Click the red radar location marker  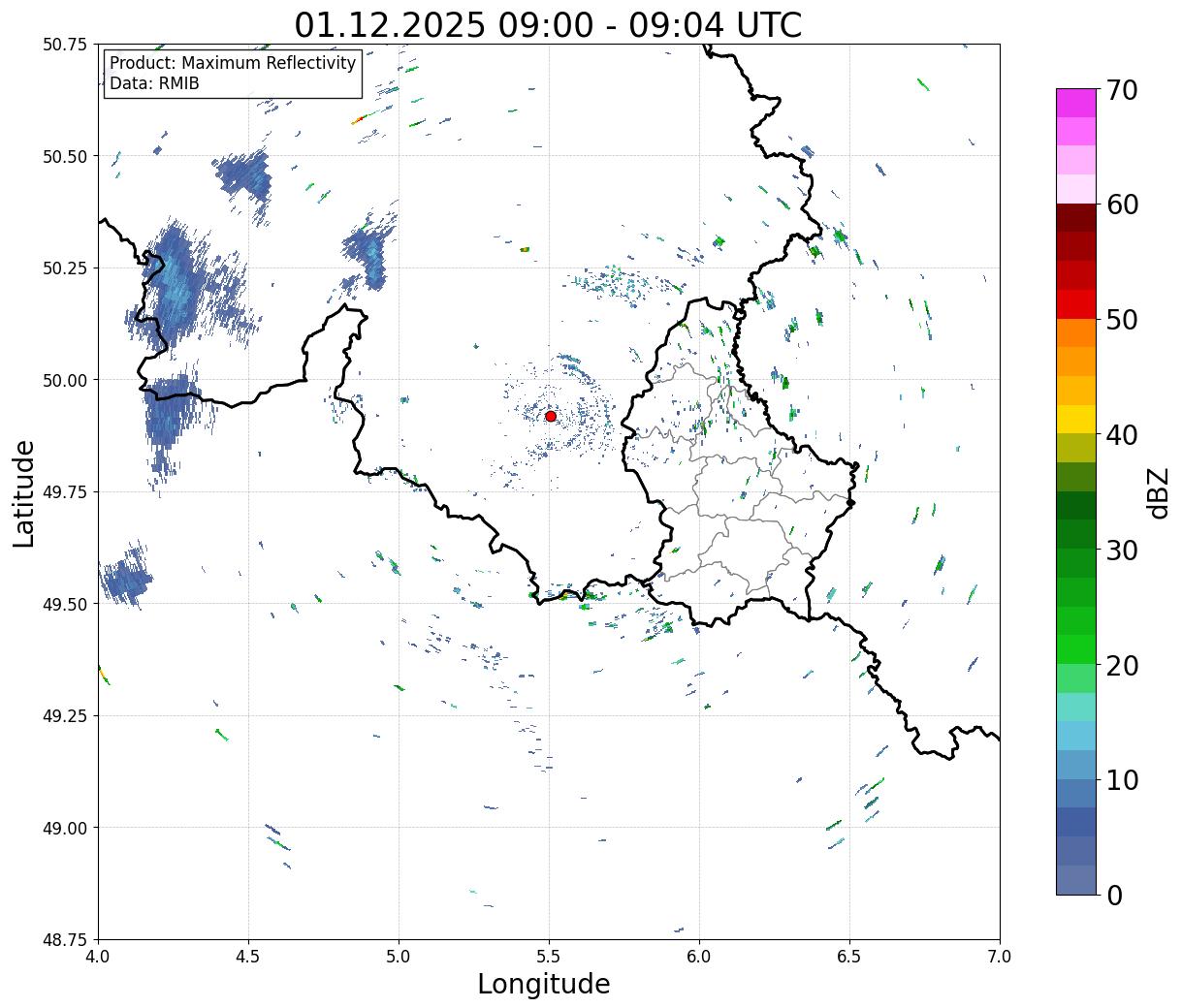551,416
